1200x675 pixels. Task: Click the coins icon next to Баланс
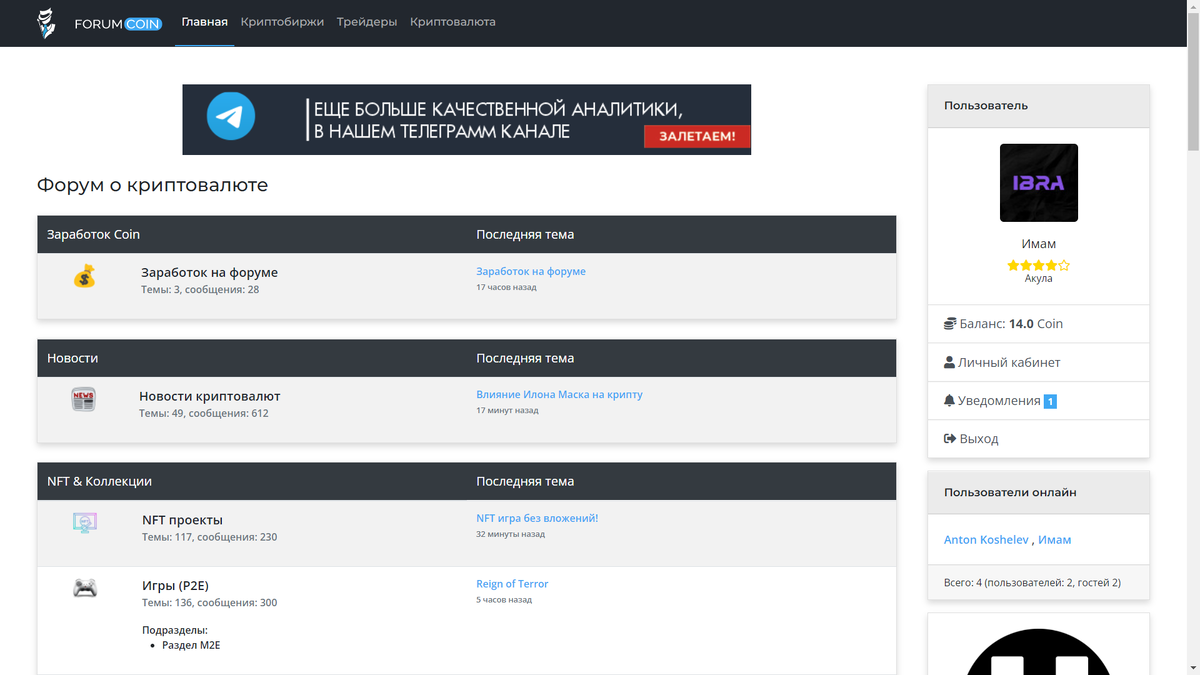[950, 324]
